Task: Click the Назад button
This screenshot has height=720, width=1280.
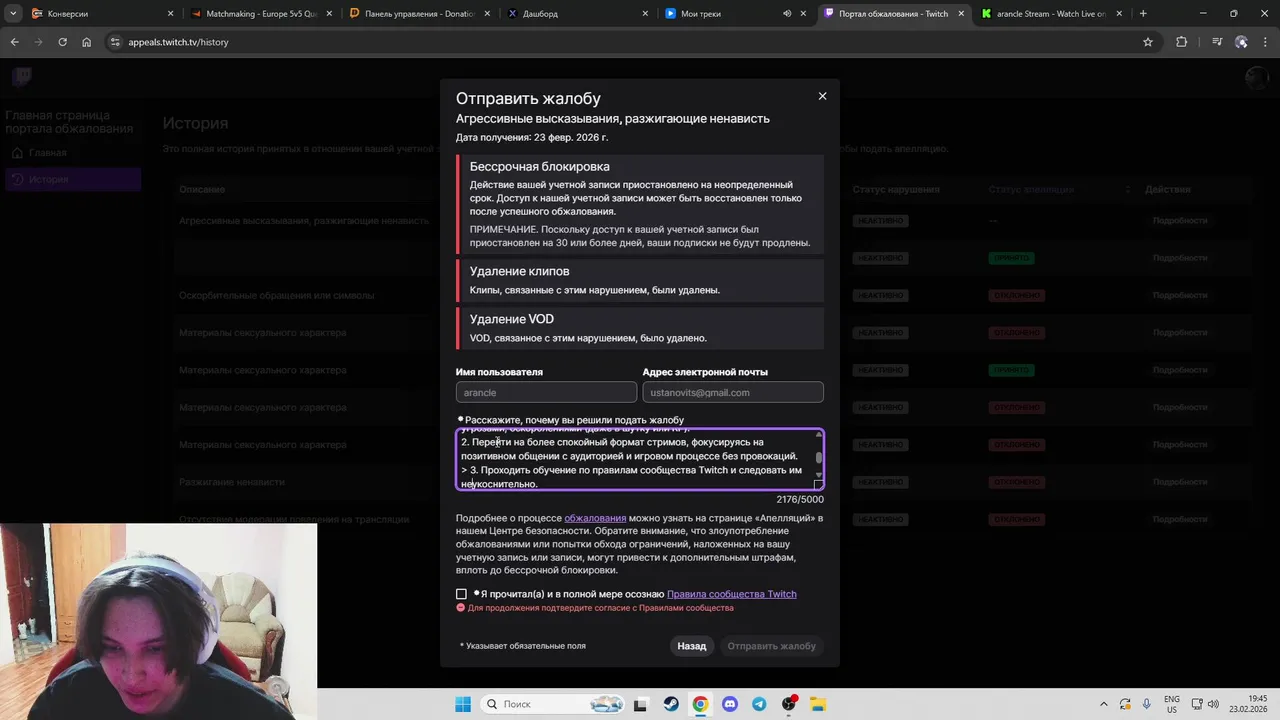Action: click(x=691, y=646)
